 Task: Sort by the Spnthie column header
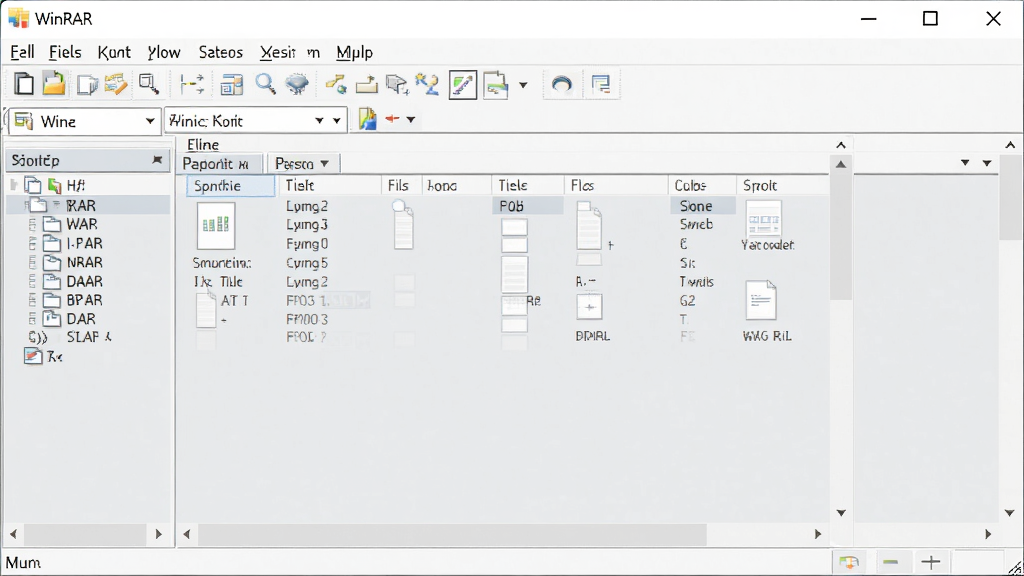231,185
